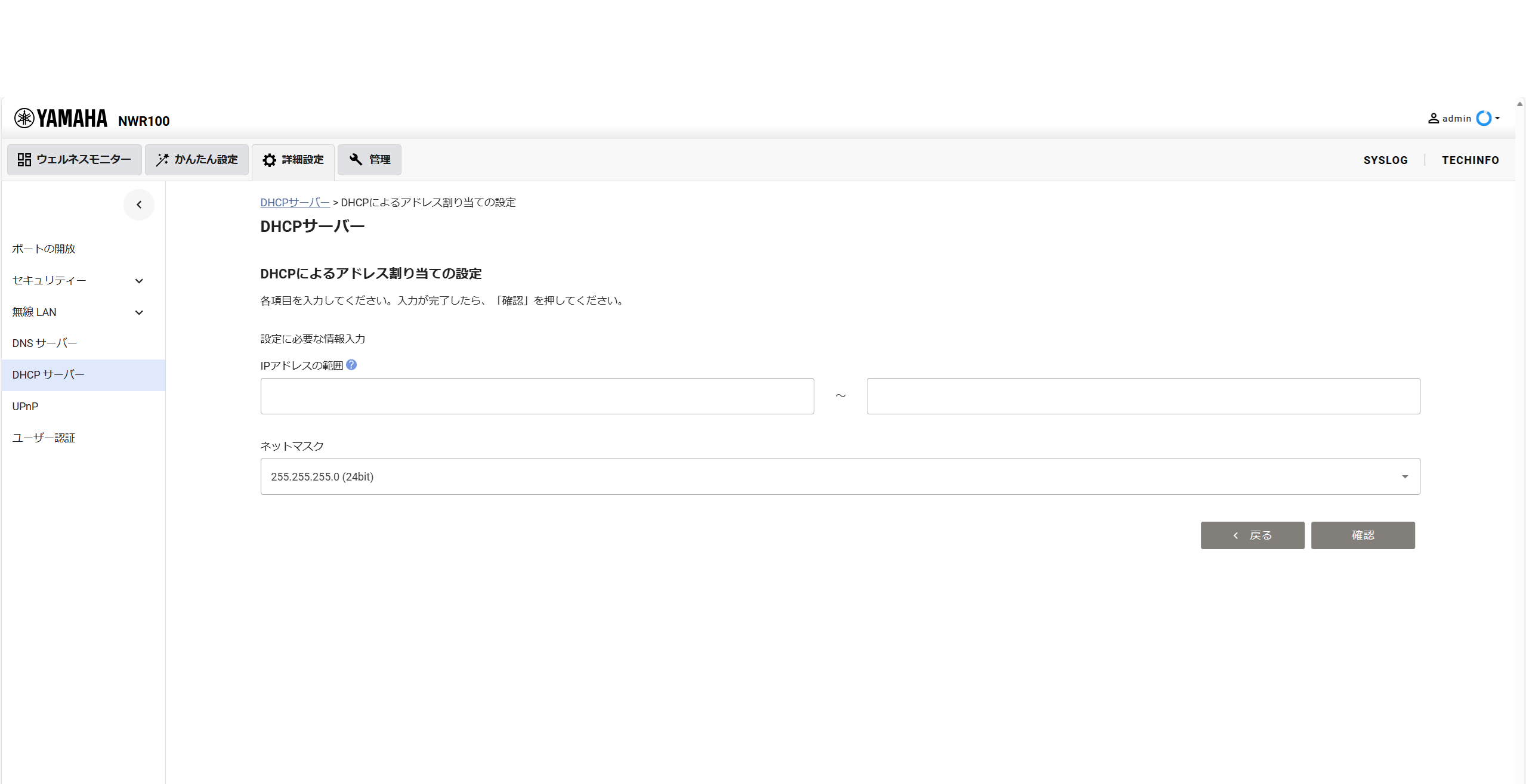Click the first IP address range input field
This screenshot has width=1526, height=784.
536,395
